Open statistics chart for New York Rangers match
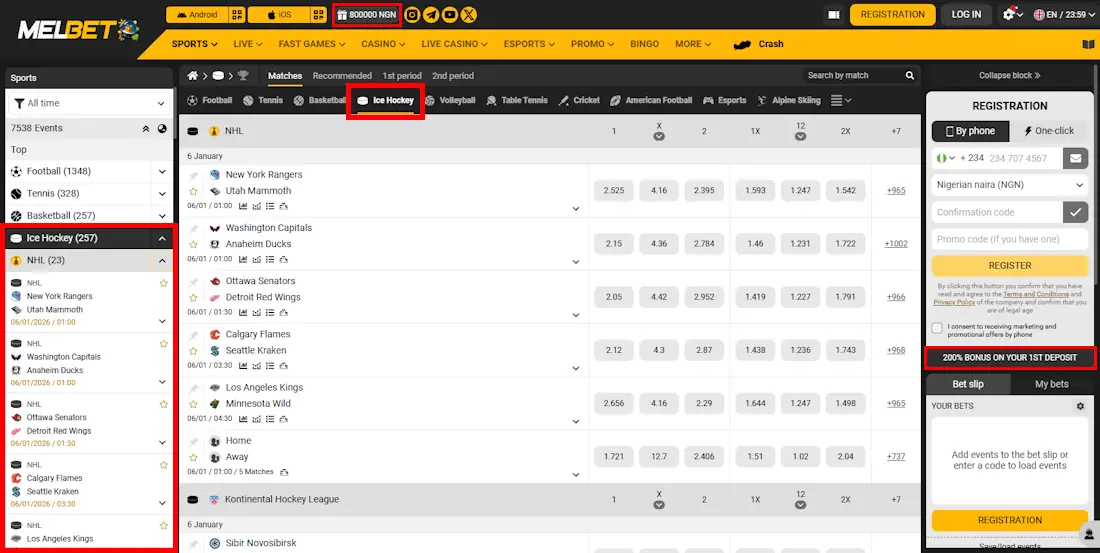Viewport: 1100px width, 553px height. (243, 206)
